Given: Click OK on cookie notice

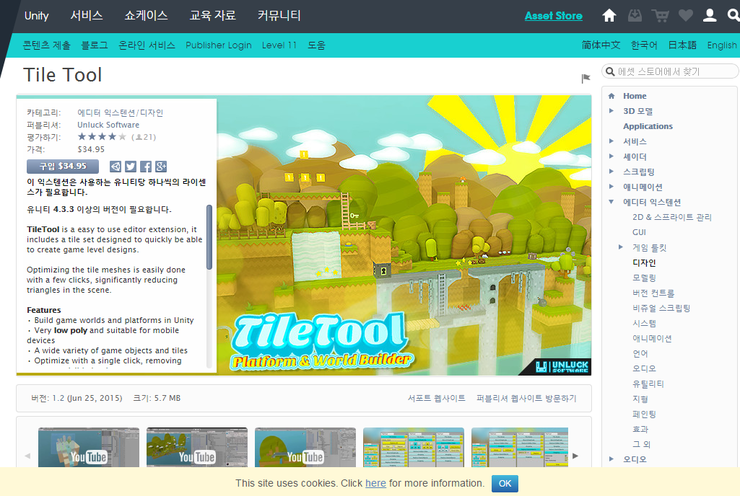Looking at the screenshot, I should pos(505,483).
